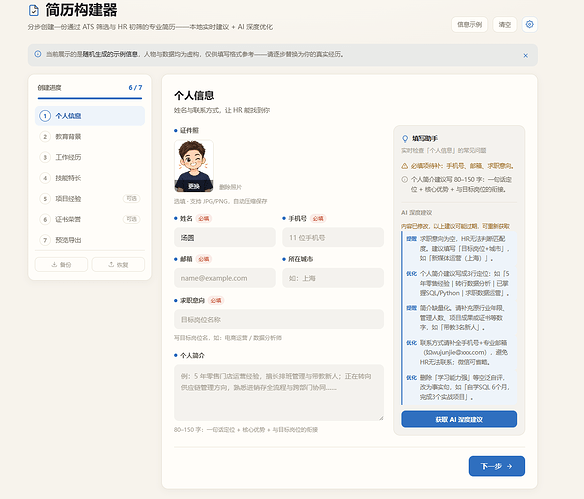
Task: Click the 删除照片 link
Action: (230, 187)
